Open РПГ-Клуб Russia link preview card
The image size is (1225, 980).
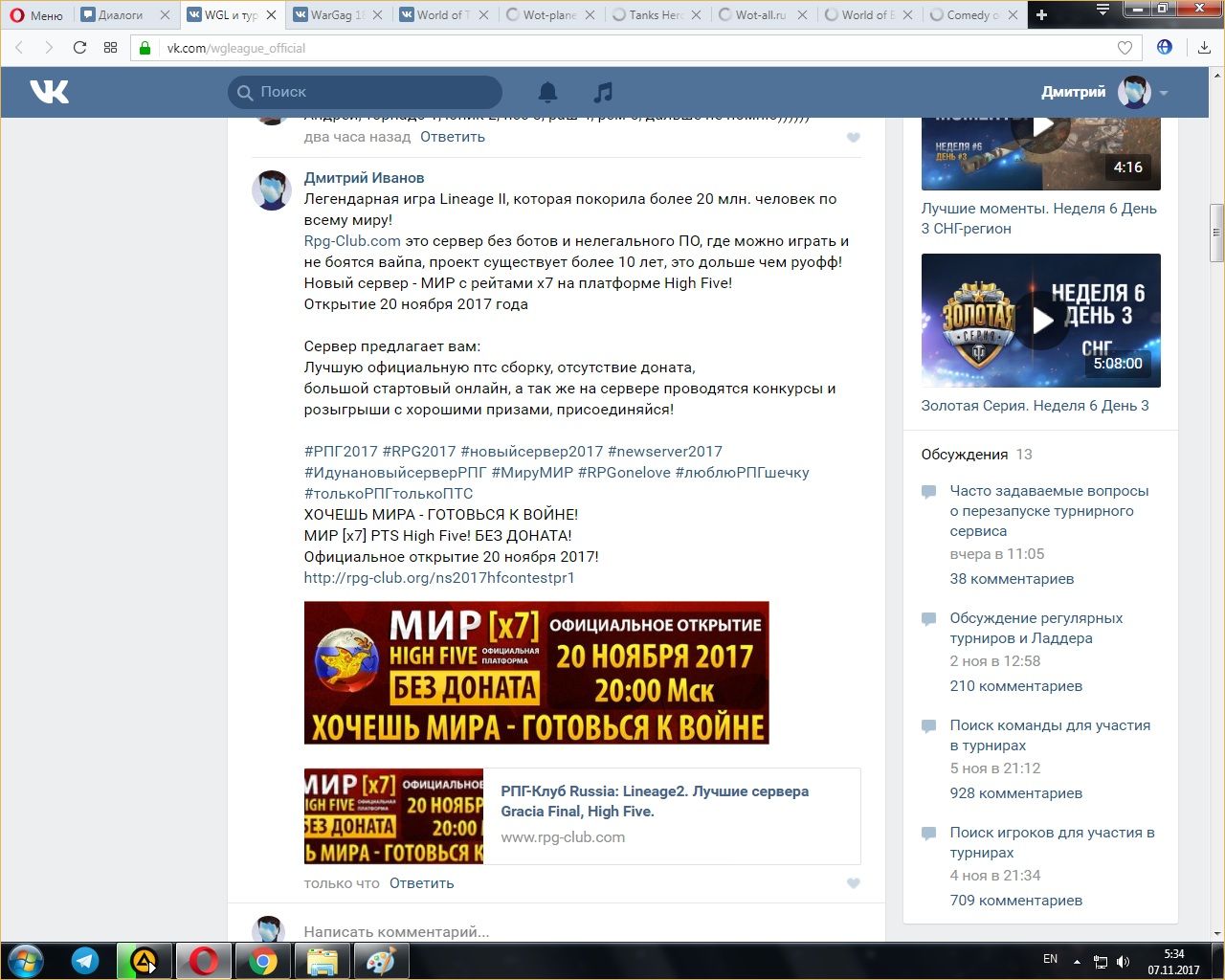click(582, 816)
